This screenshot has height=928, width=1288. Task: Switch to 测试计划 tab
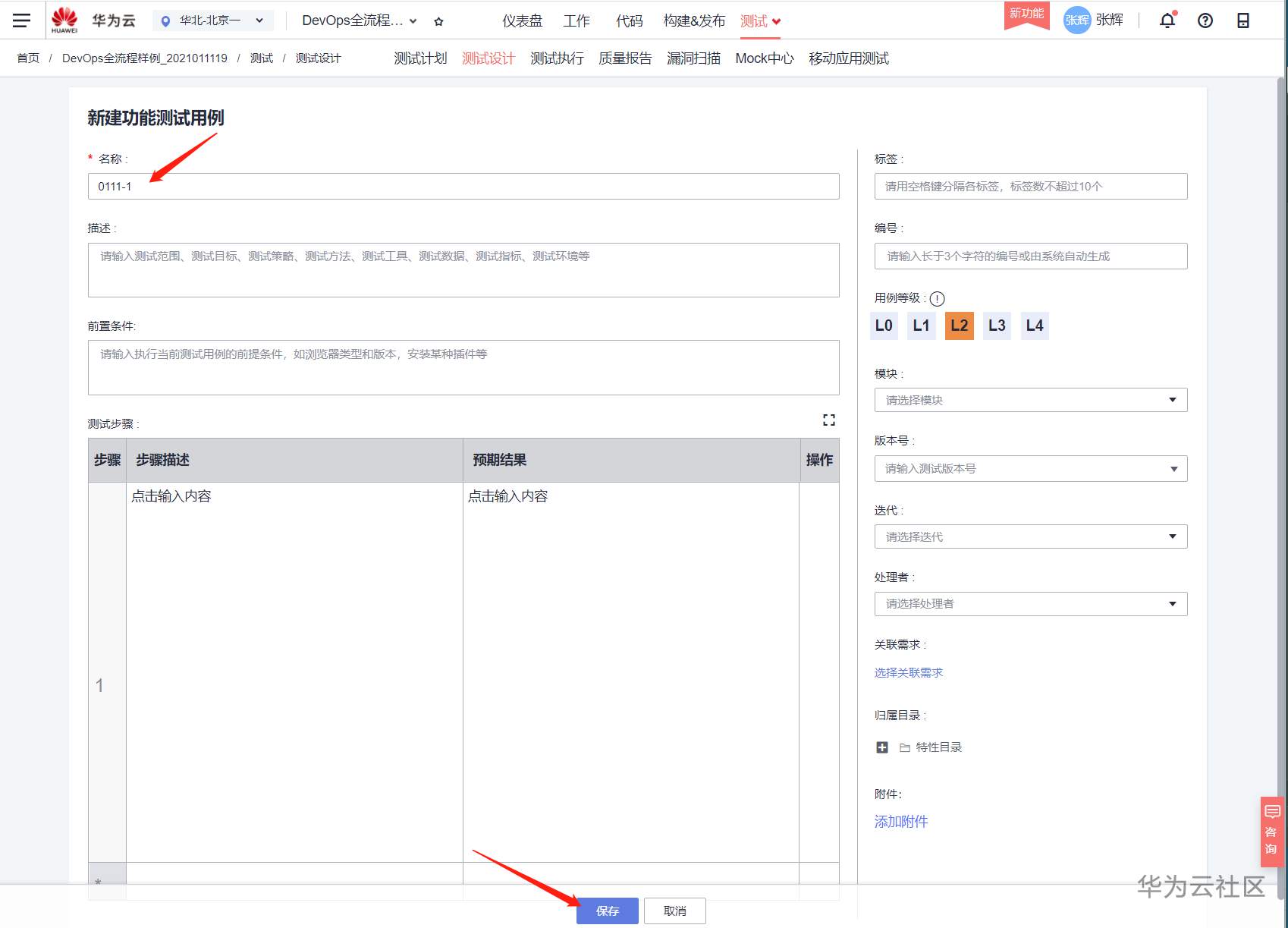pyautogui.click(x=420, y=58)
